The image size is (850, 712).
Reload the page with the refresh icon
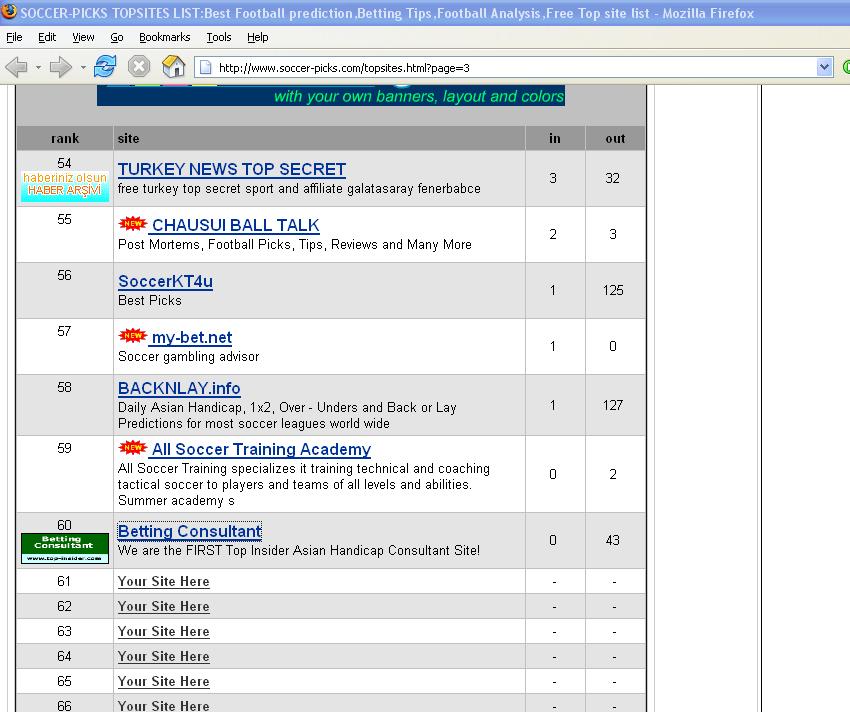(x=104, y=67)
